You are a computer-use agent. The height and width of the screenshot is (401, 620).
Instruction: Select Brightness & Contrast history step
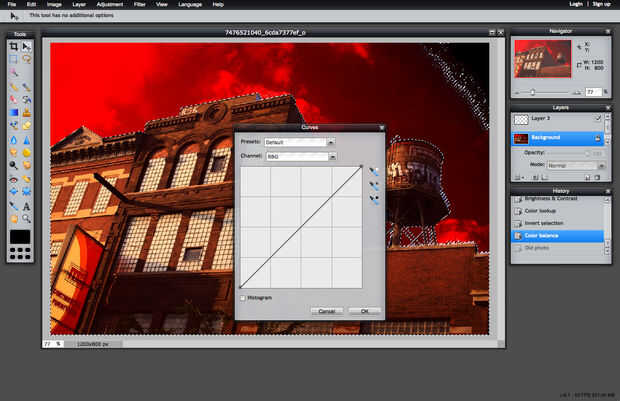(558, 199)
